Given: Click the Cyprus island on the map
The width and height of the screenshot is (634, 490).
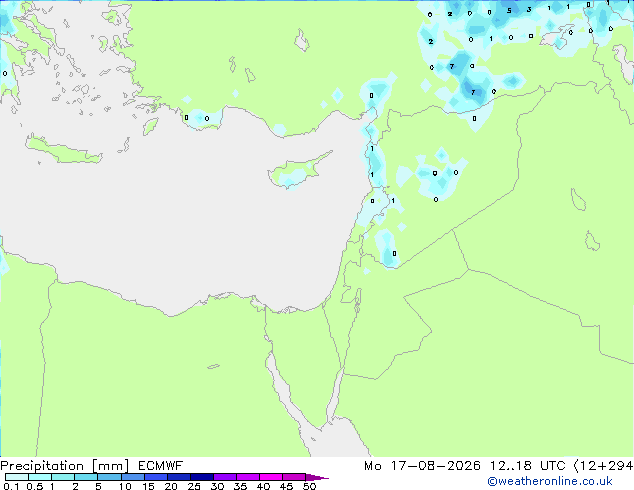Looking at the screenshot, I should (x=297, y=172).
